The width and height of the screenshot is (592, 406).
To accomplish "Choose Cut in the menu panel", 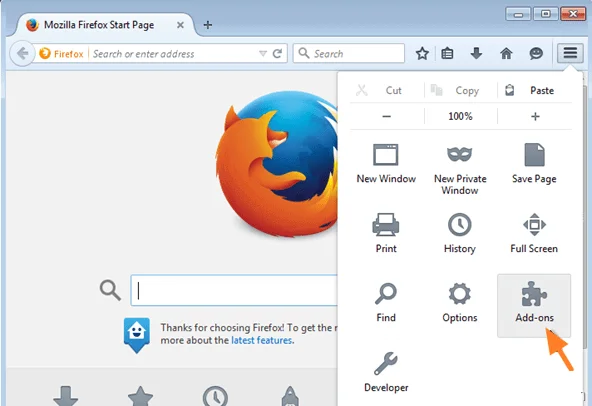I will click(386, 90).
